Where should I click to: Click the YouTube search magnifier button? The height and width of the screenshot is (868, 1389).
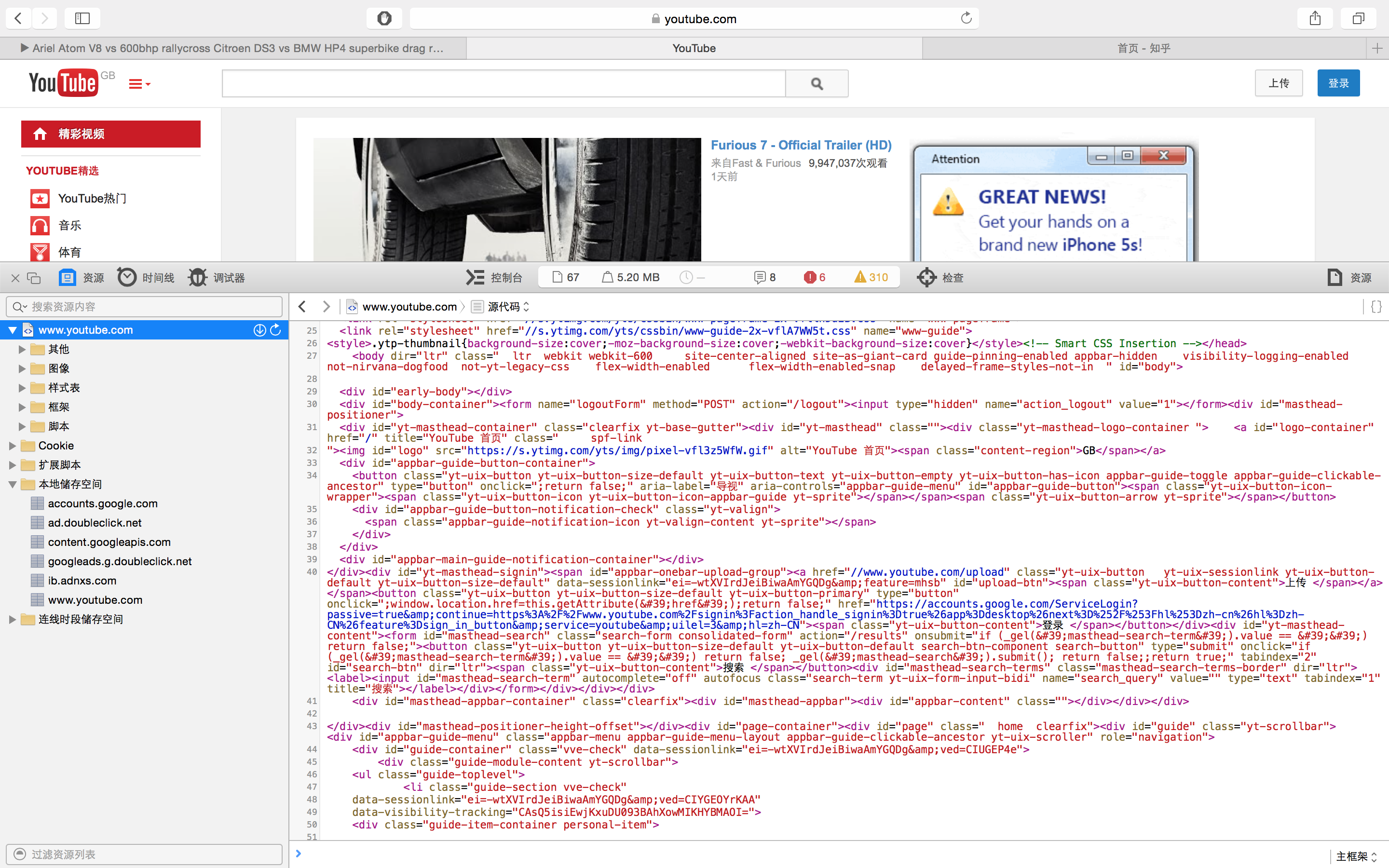click(817, 84)
